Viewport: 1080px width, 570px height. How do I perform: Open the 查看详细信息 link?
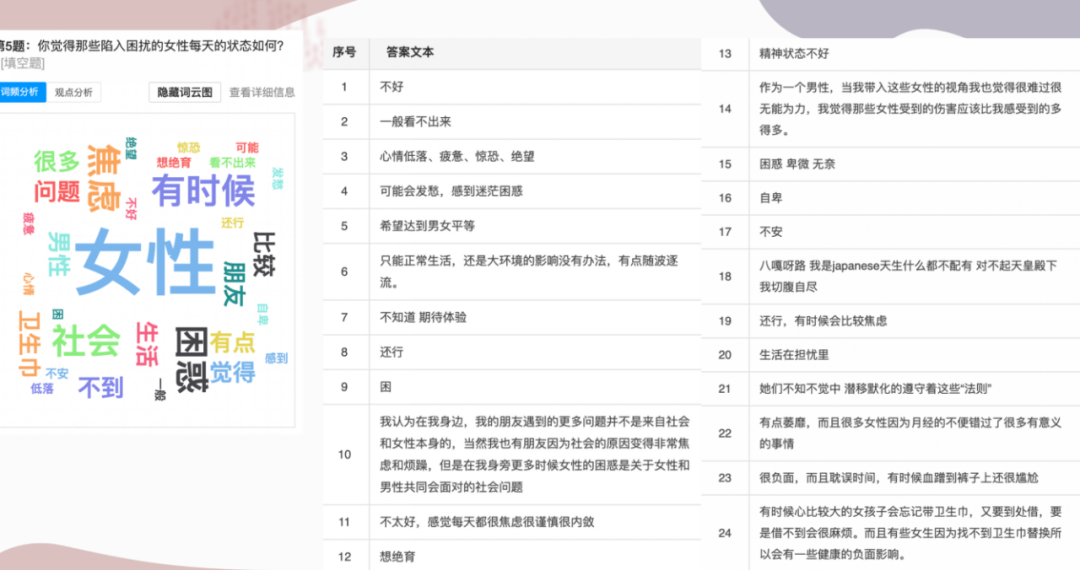click(x=262, y=92)
